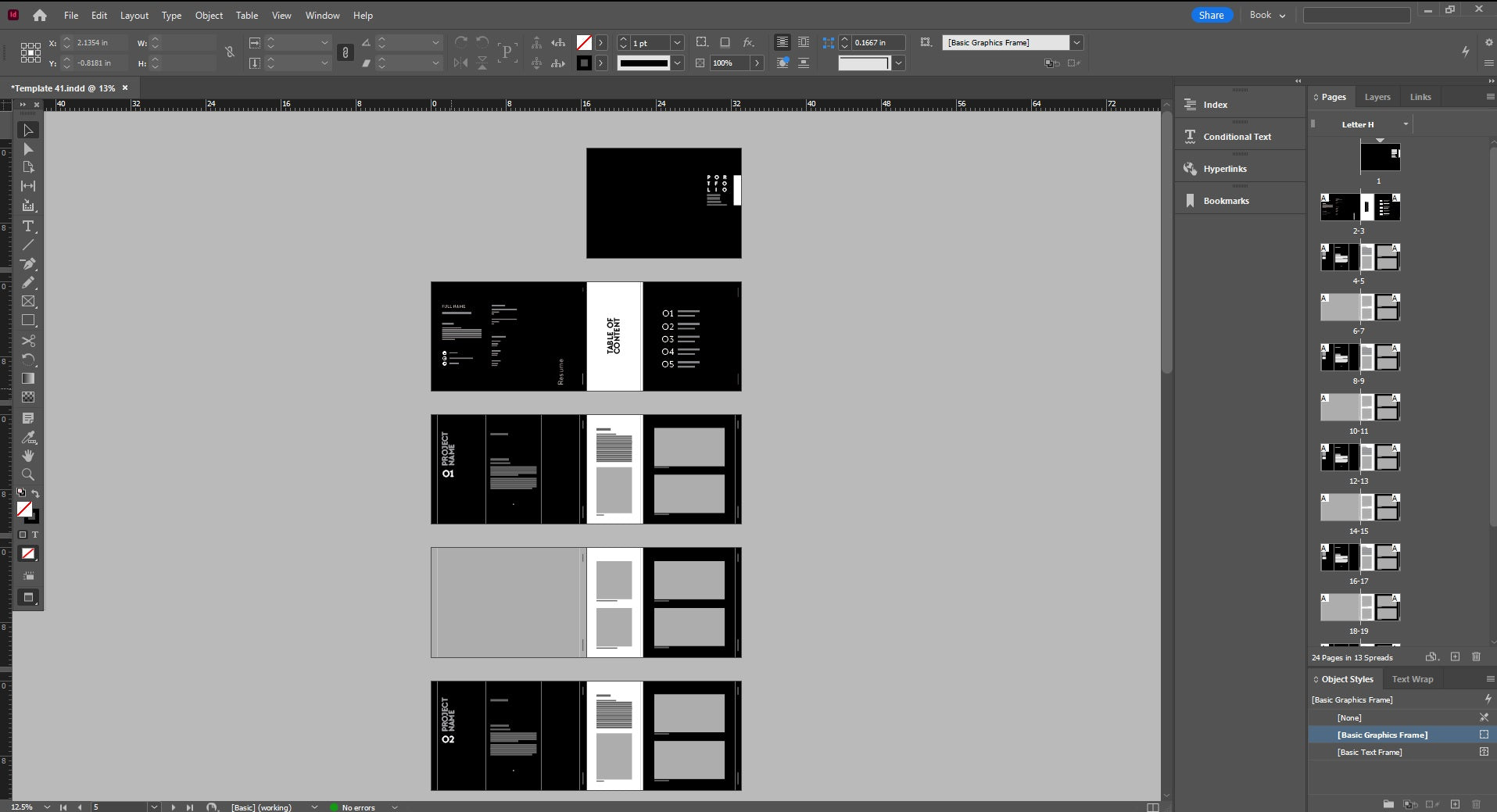Screen dimensions: 1497x812
Task: Open the Layout menu
Action: click(134, 15)
